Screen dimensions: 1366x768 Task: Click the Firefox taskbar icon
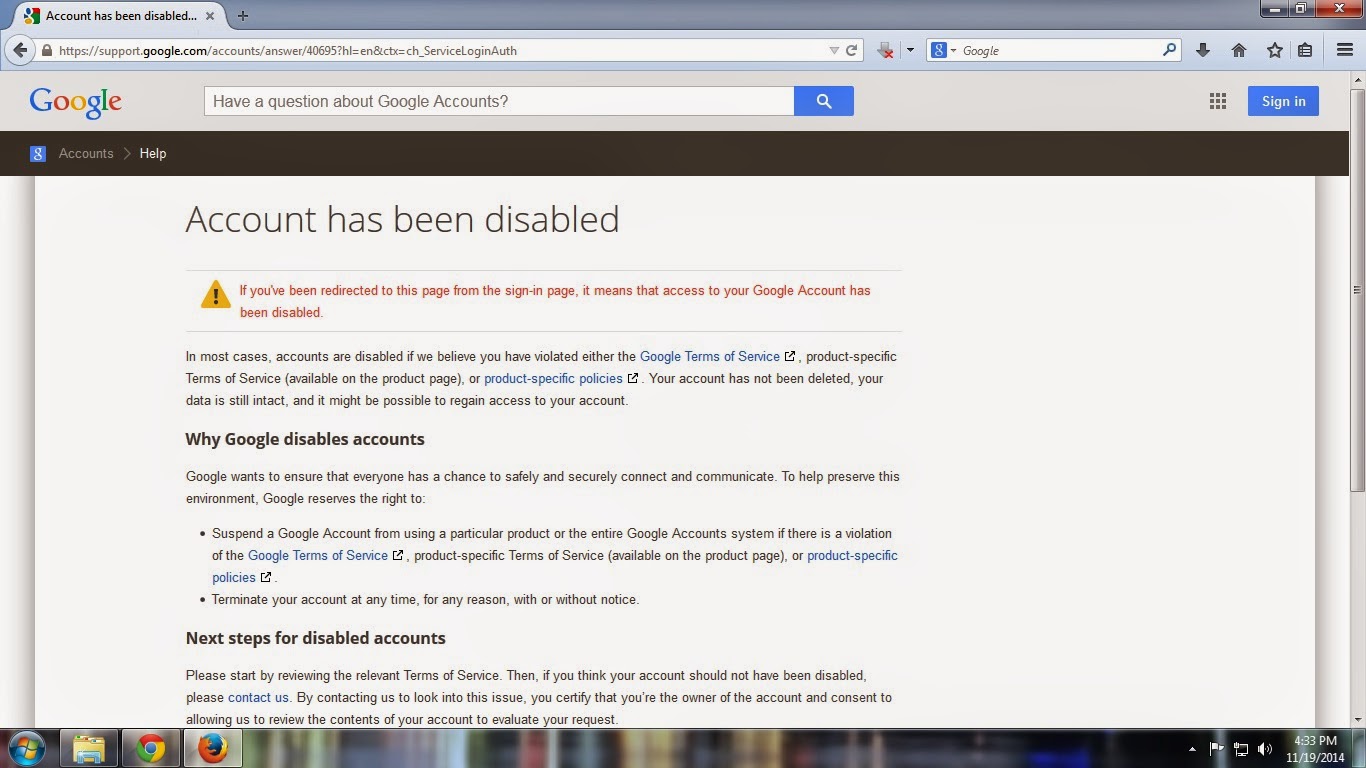coord(213,748)
